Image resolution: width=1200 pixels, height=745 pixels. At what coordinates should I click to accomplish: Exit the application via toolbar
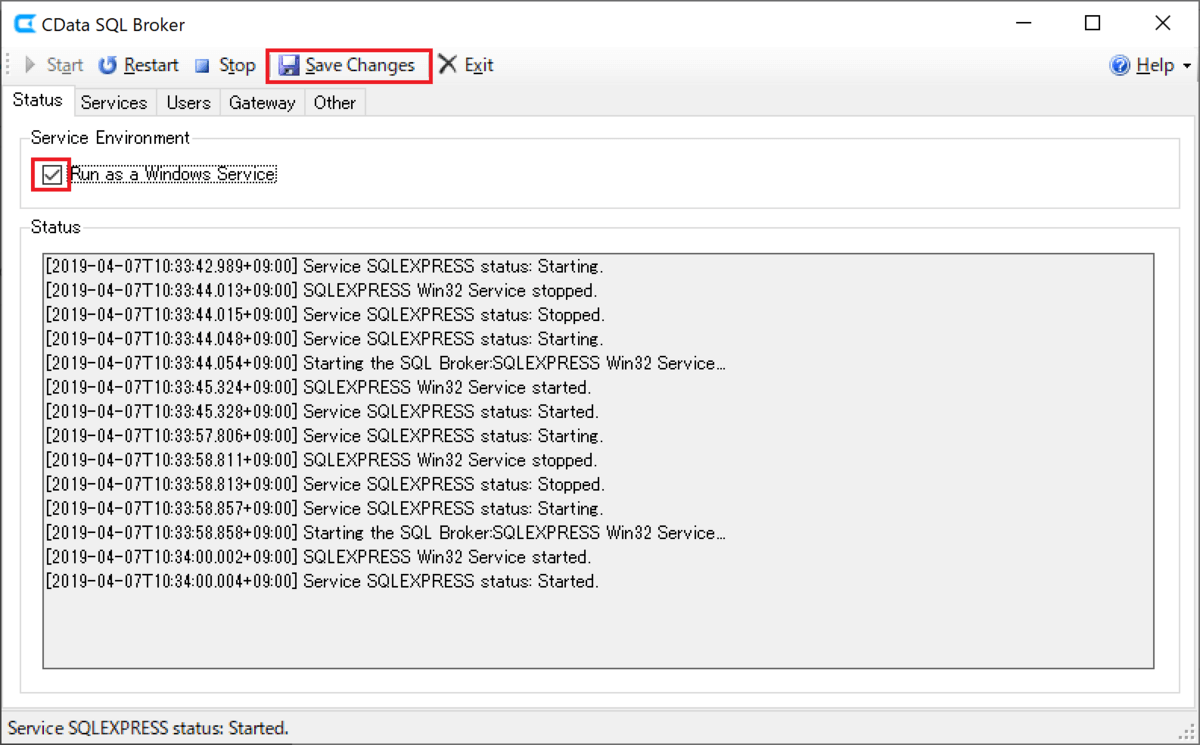tap(467, 65)
